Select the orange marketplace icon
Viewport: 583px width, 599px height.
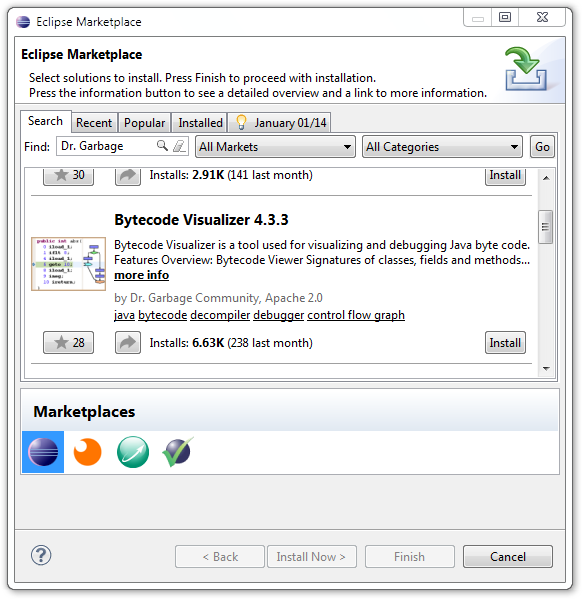(x=87, y=452)
